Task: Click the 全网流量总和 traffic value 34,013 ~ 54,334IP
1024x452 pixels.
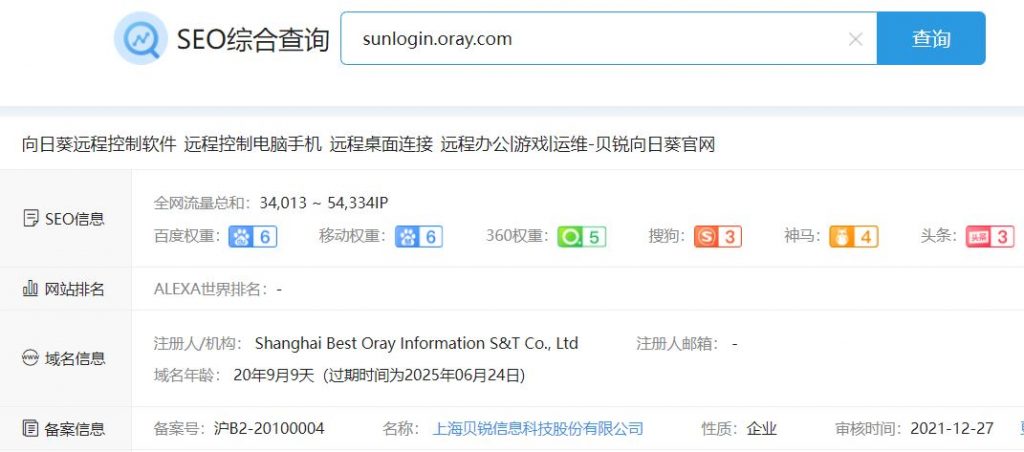Action: click(324, 203)
